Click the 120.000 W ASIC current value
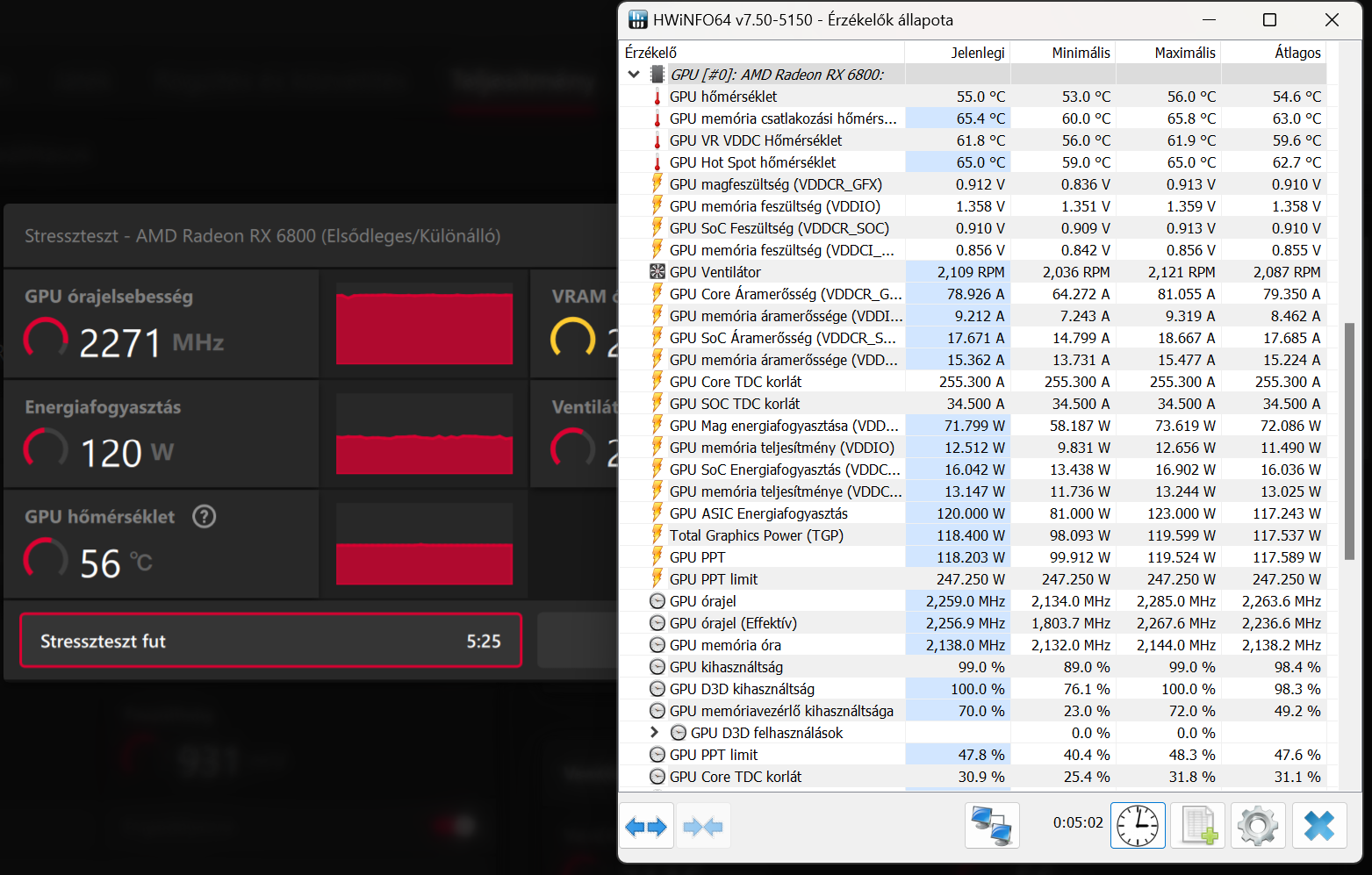The height and width of the screenshot is (875, 1372). point(971,513)
